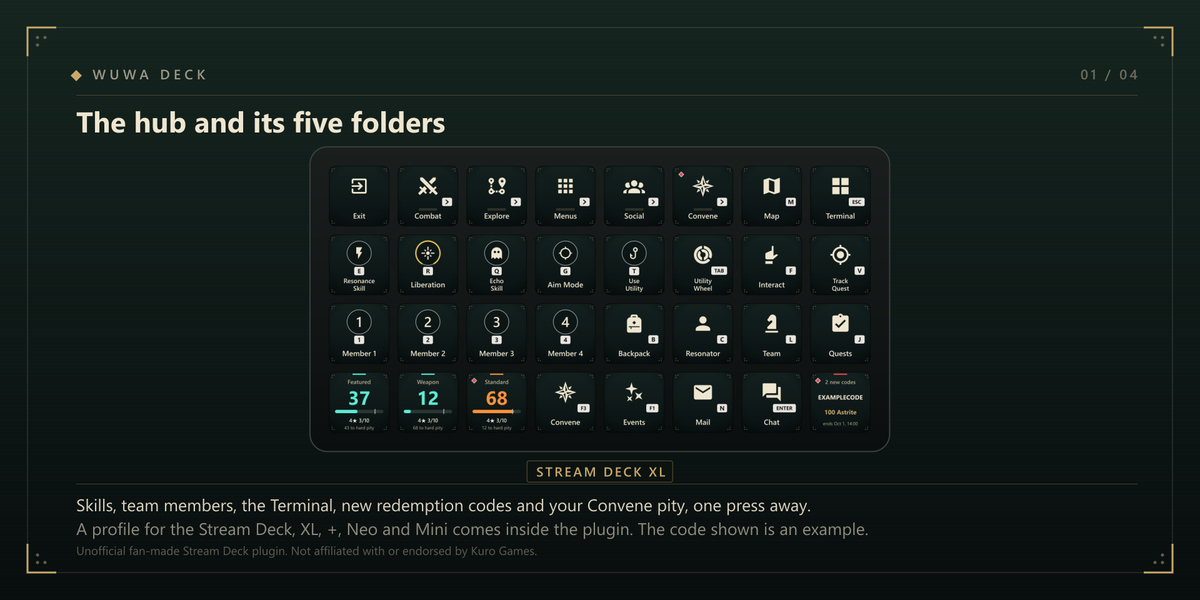Click the Weapon pity counter 12
Viewport: 1200px width, 600px height.
click(x=428, y=402)
